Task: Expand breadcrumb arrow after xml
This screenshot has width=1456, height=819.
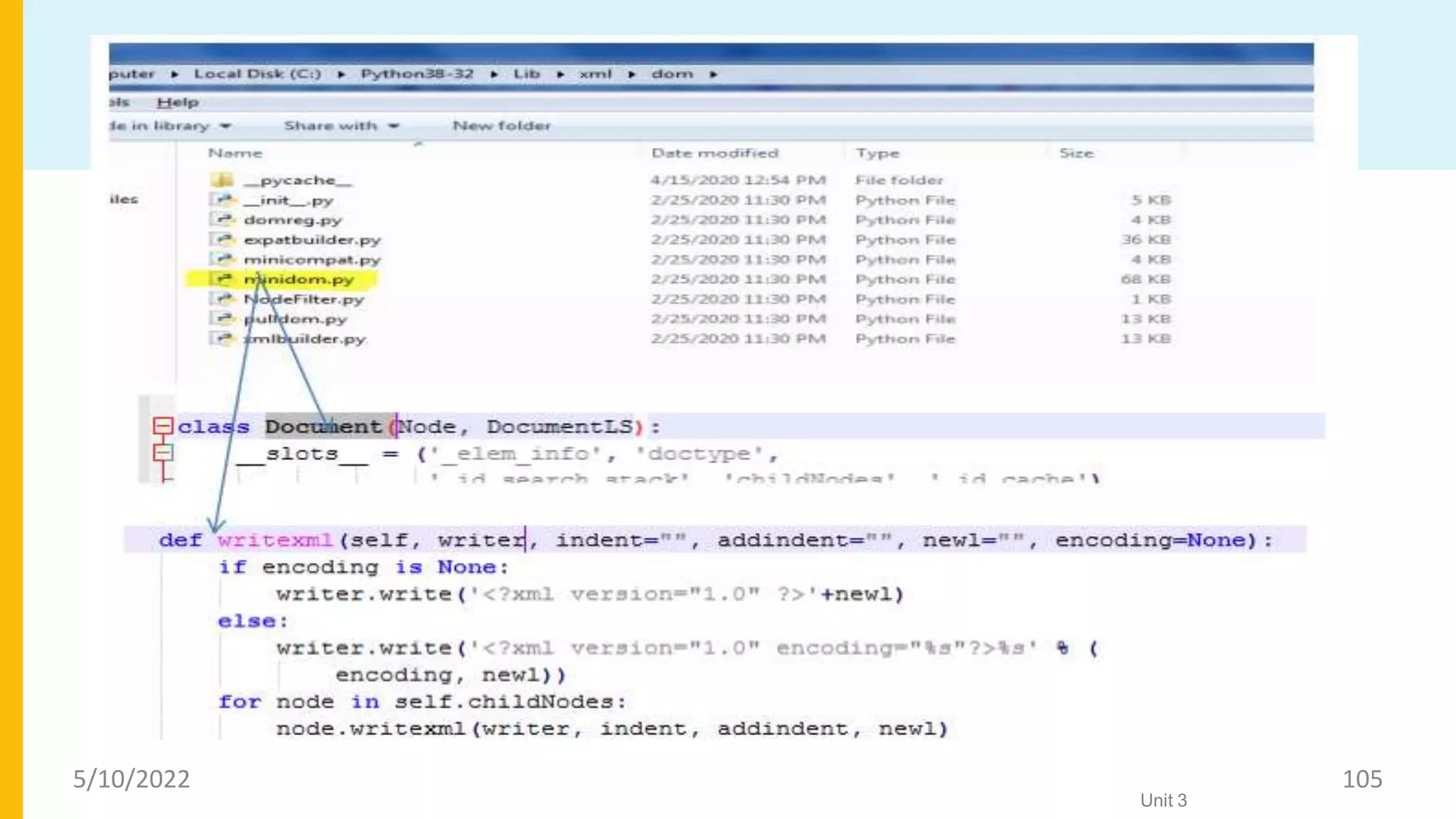Action: click(631, 74)
